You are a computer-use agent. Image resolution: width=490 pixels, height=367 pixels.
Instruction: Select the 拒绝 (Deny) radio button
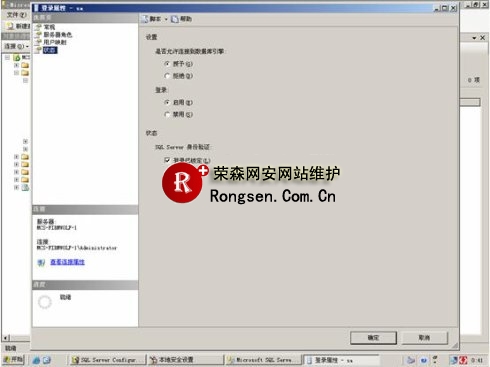(167, 76)
